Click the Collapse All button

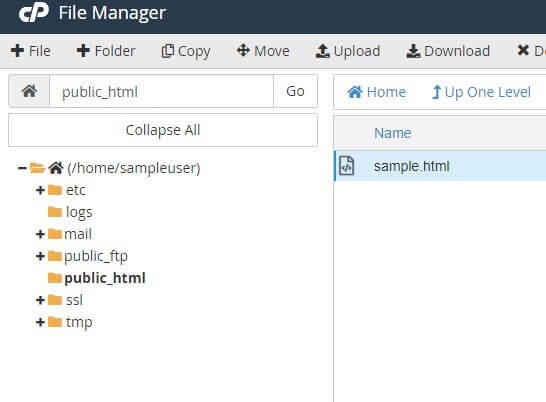[x=163, y=130]
